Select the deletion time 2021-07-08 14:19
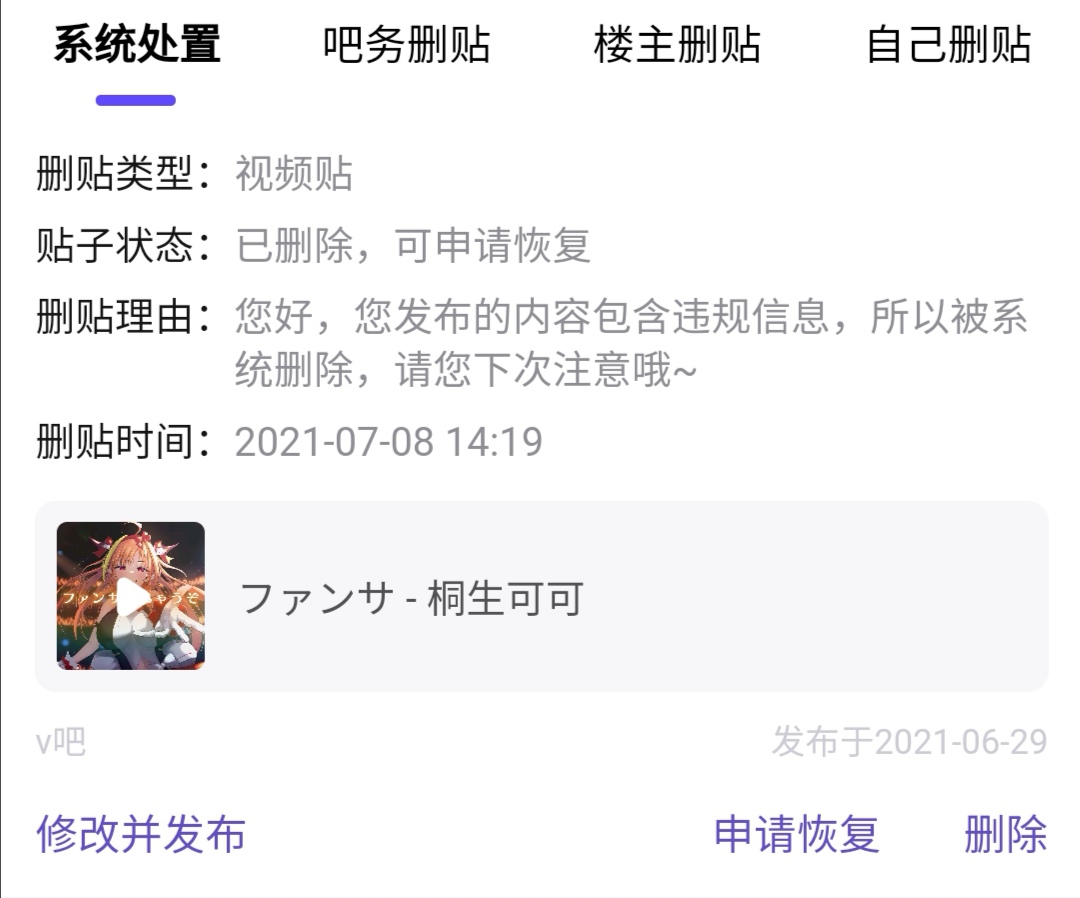This screenshot has height=898, width=1080. coord(388,441)
